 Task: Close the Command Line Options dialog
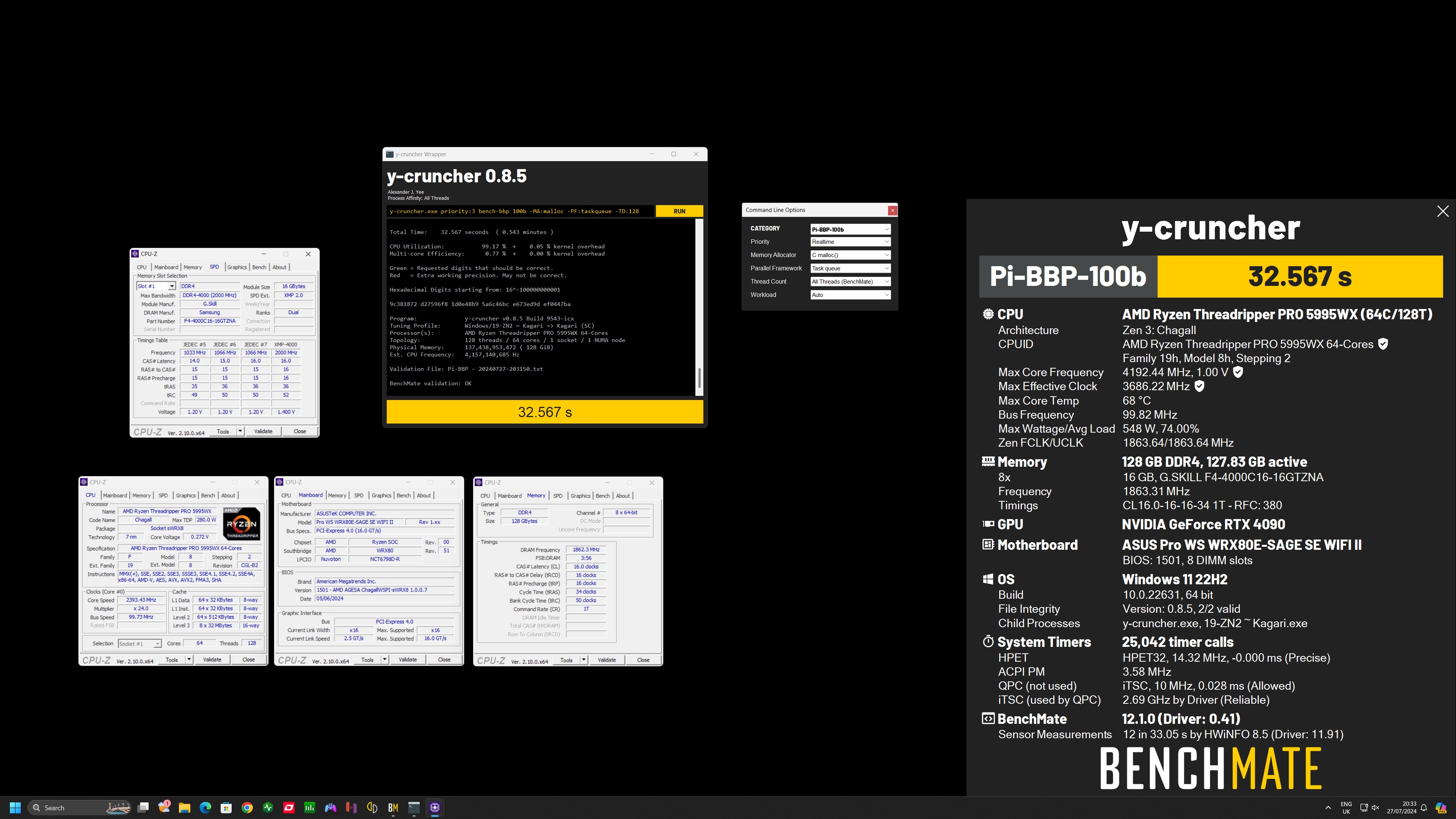(893, 210)
